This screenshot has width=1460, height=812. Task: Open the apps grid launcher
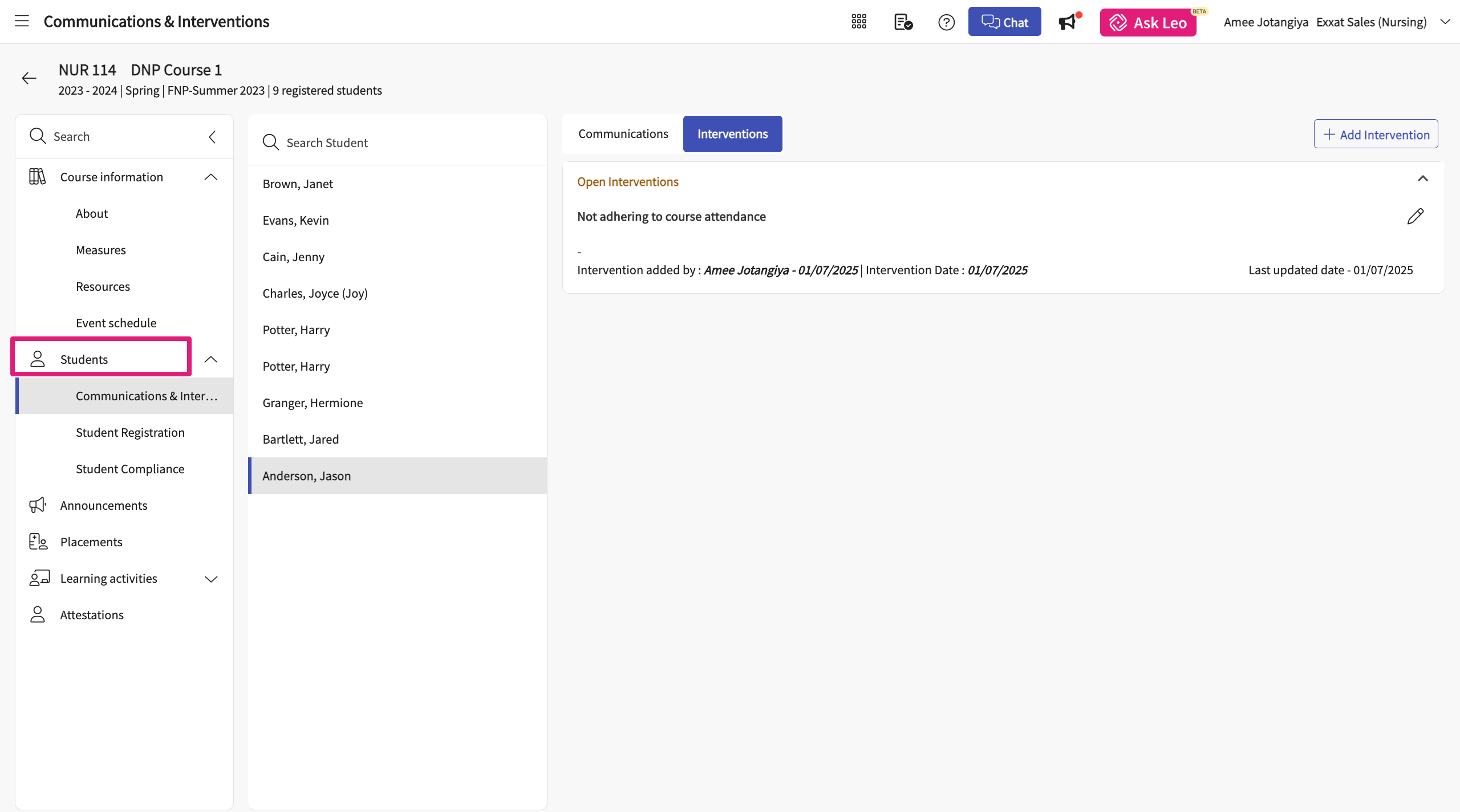click(x=859, y=22)
